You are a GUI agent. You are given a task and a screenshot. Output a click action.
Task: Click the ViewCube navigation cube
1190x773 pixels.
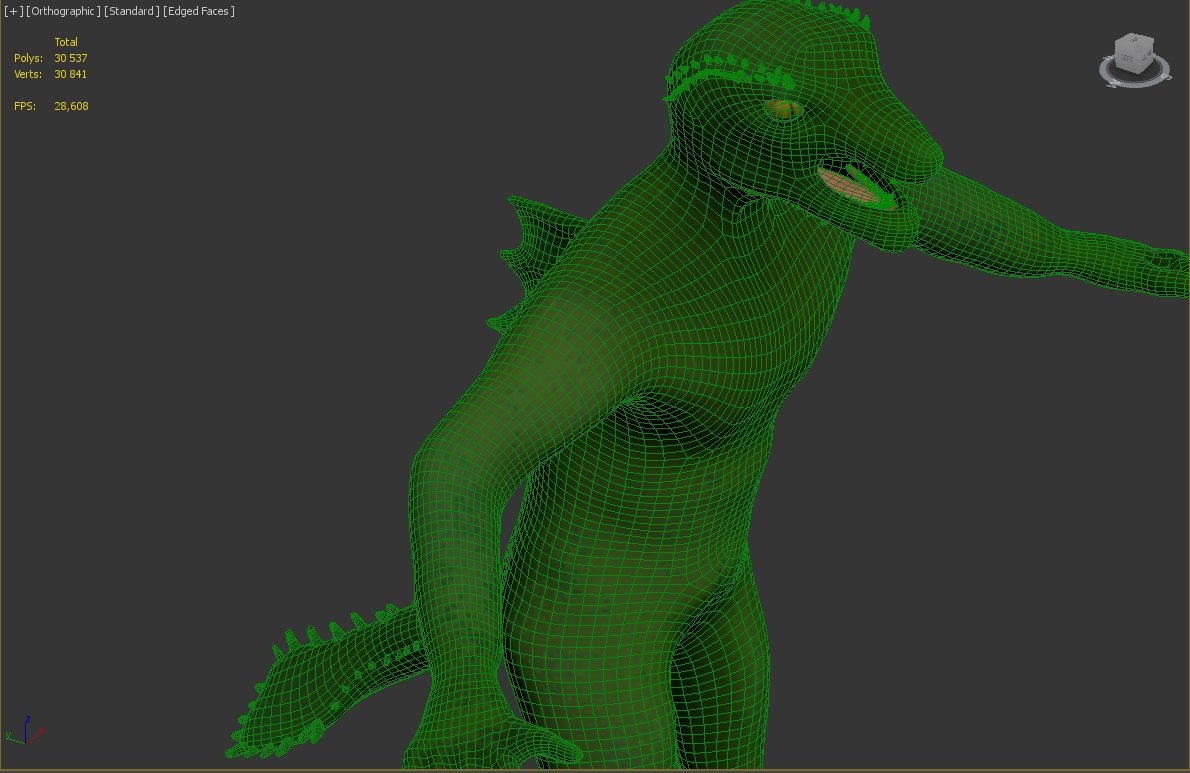[1135, 54]
